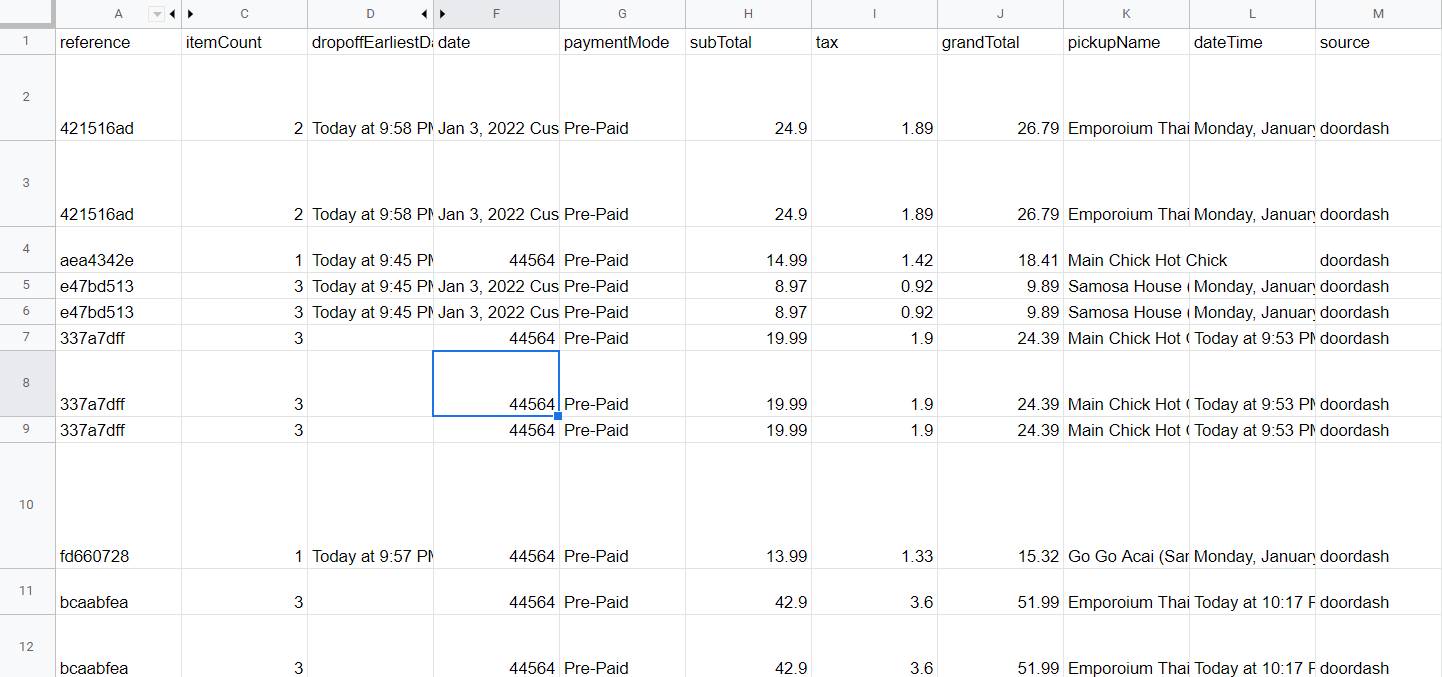Select all cells using the corner box above row 1
The image size is (1442, 677).
(27, 14)
